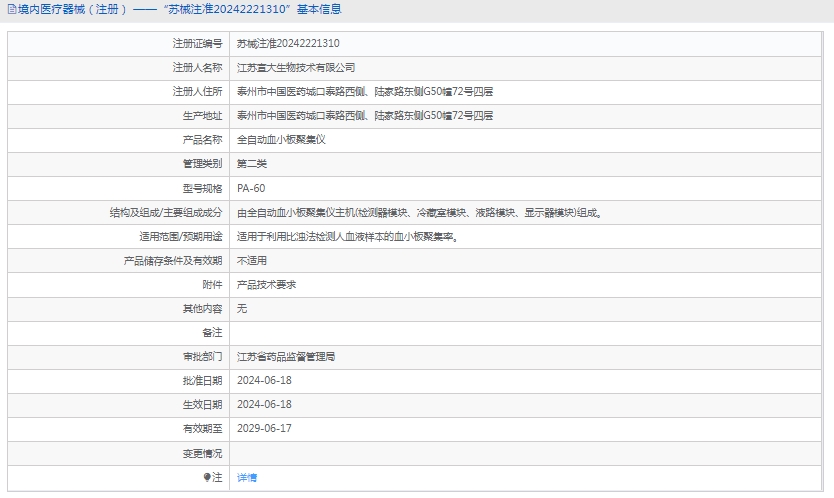
Task: Click the product name 全自动血小板聚集仪
Action: pos(281,140)
